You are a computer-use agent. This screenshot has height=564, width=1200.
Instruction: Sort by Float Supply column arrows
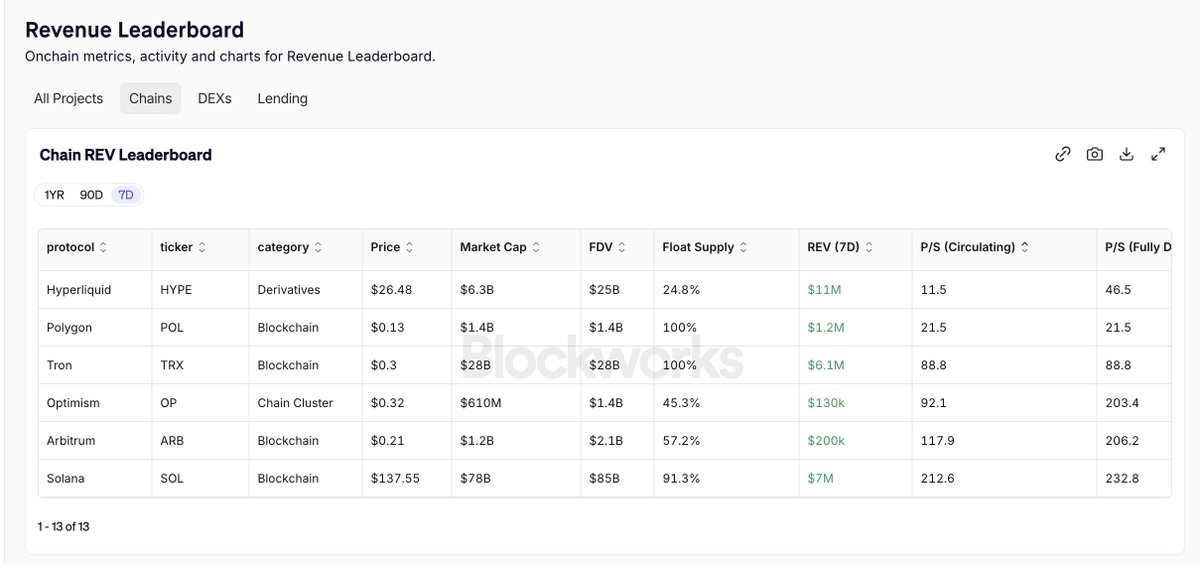coord(744,247)
